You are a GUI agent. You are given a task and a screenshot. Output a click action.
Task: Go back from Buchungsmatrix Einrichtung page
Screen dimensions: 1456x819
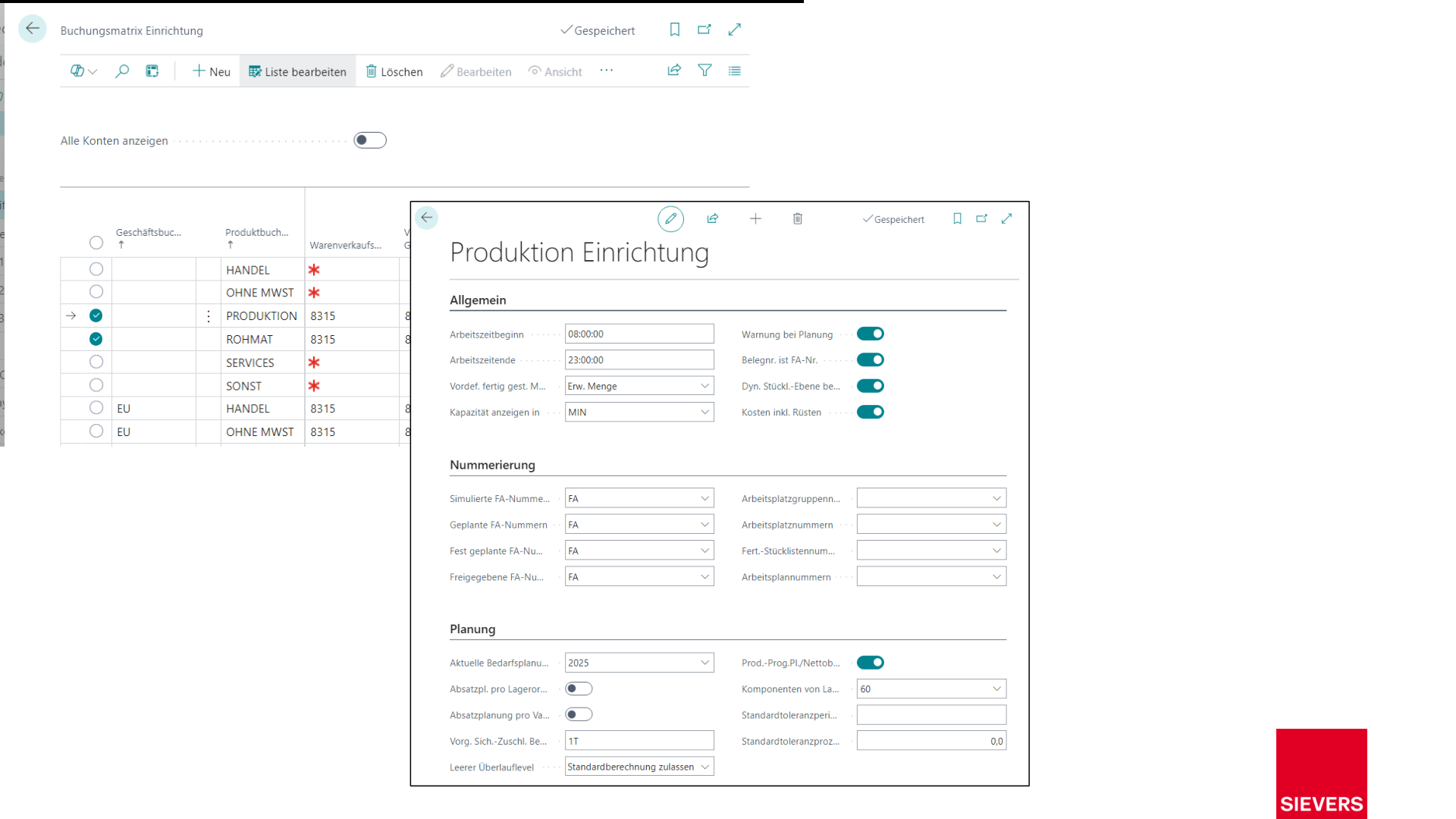32,29
